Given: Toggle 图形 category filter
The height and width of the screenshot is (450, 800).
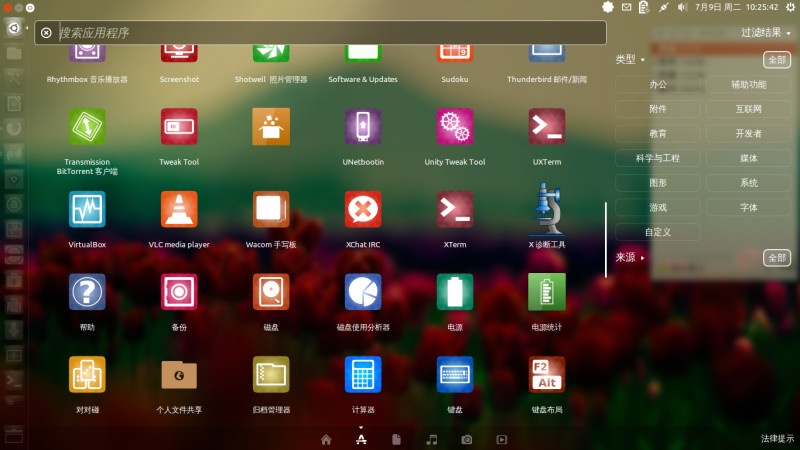Looking at the screenshot, I should (658, 183).
